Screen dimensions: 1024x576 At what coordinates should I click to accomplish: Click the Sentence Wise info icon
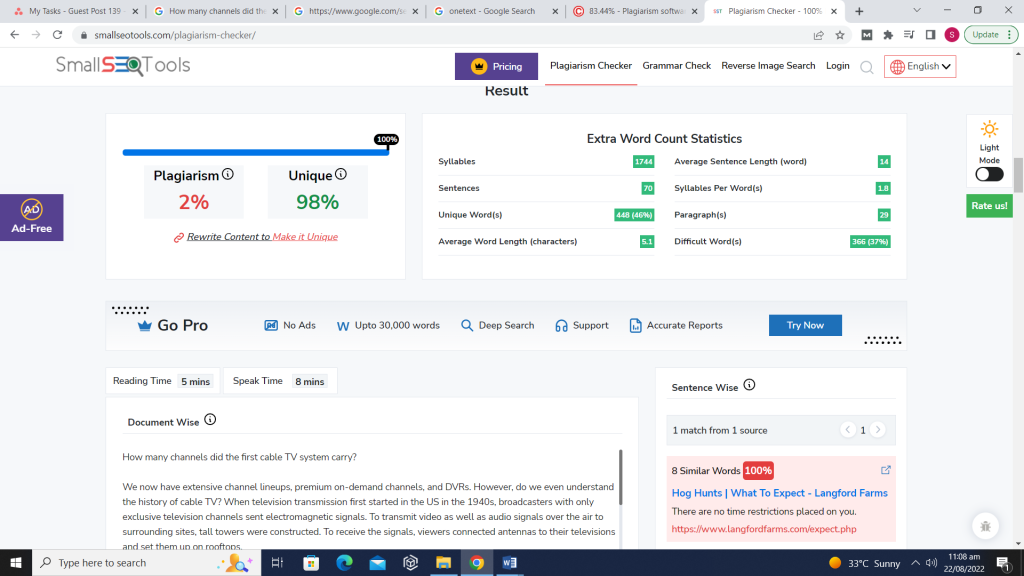(x=749, y=386)
